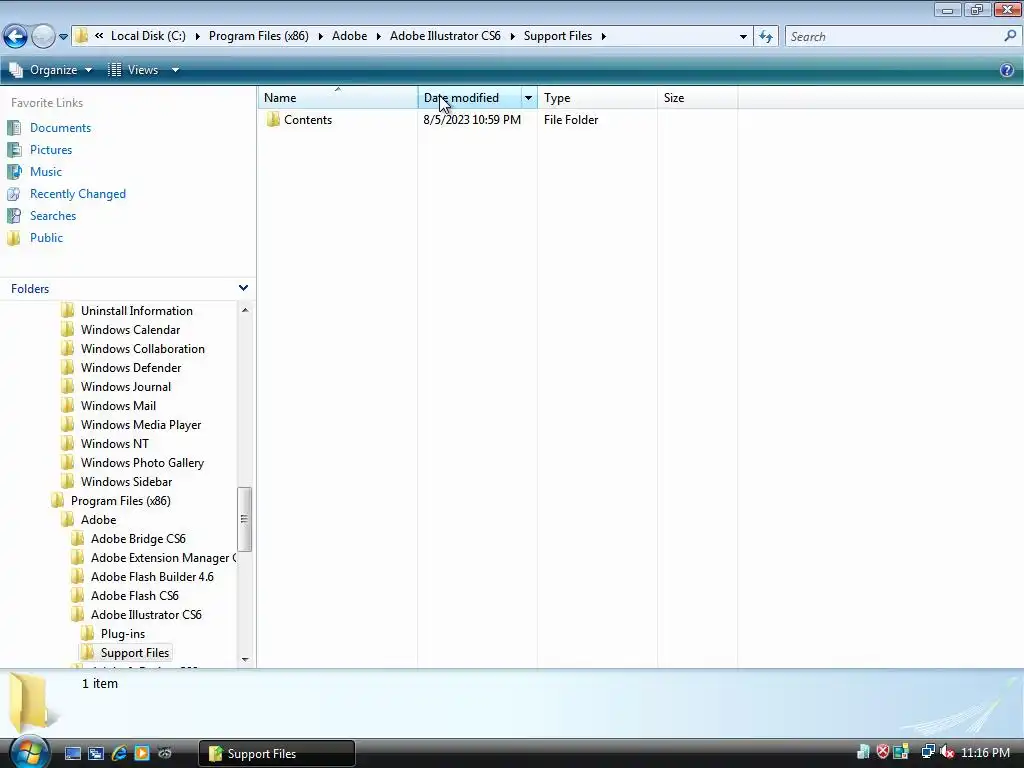Click the Support Files taskbar button
Screen dimensions: 1024x768
[277, 754]
